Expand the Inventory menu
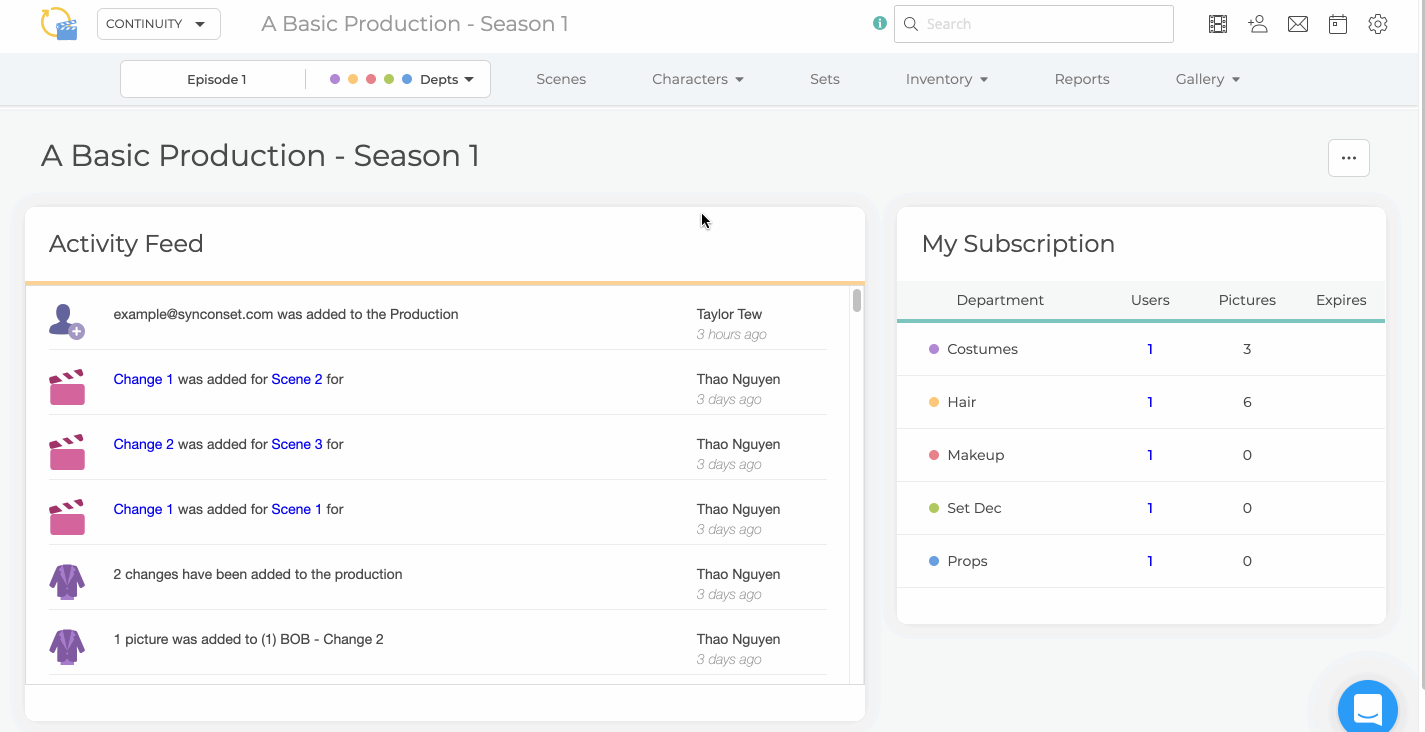1425x732 pixels. (x=947, y=79)
